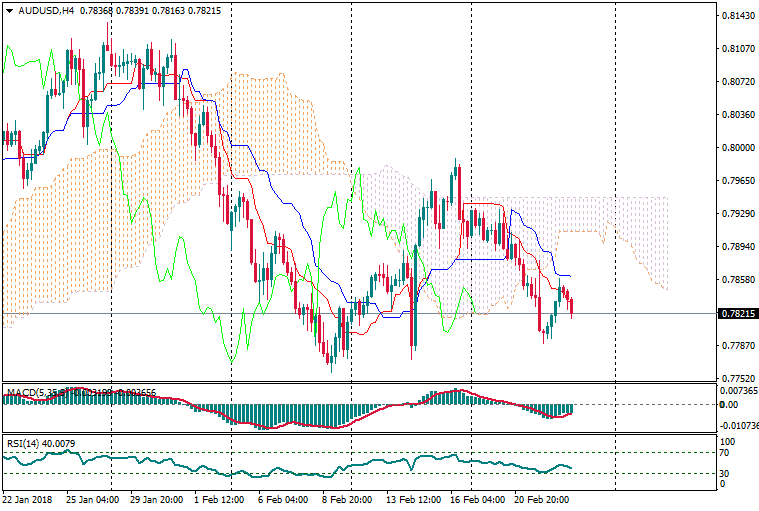Select the current price tag 0.78215
The width and height of the screenshot is (759, 511).
[737, 313]
